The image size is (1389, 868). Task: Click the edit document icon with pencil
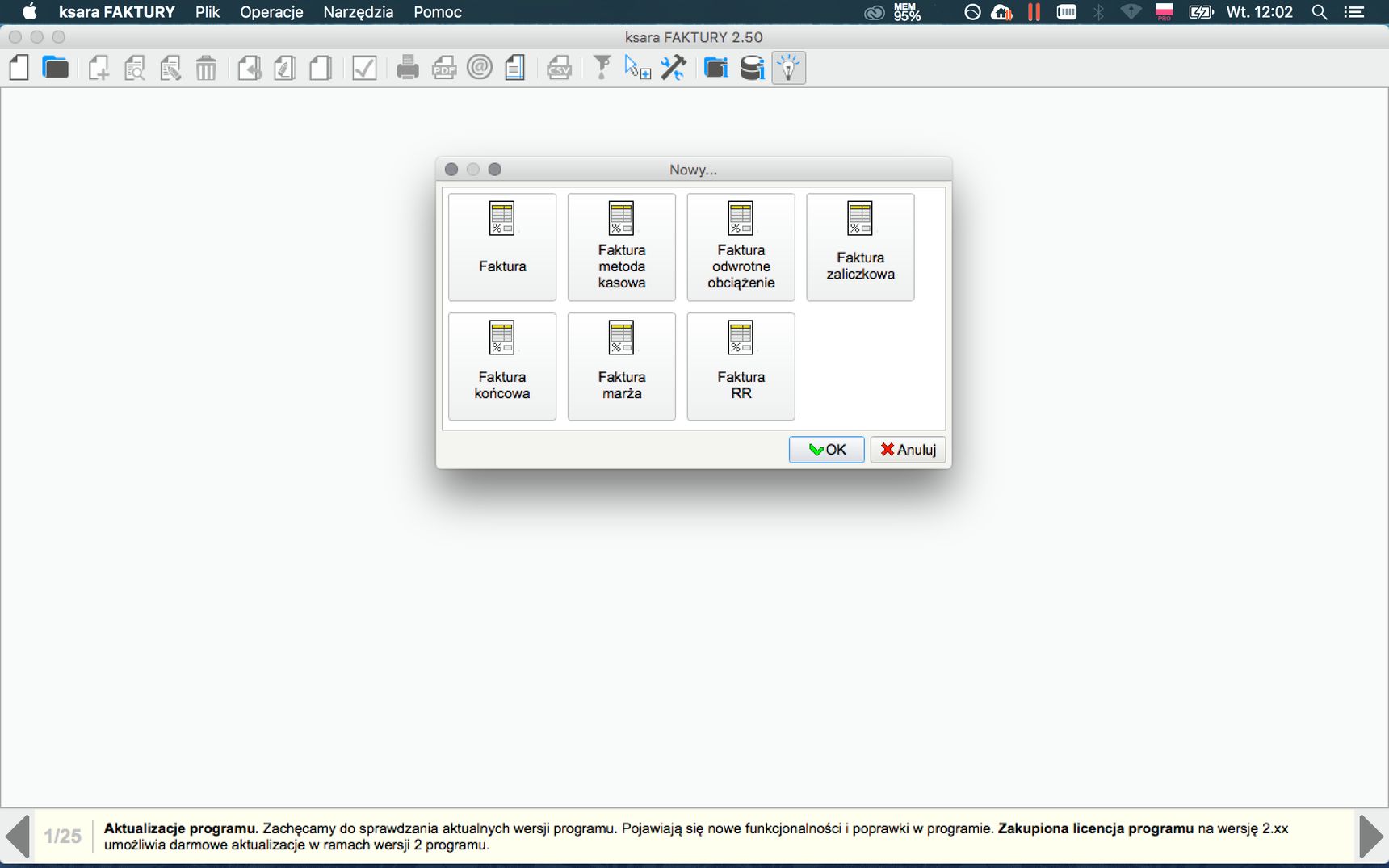(170, 68)
